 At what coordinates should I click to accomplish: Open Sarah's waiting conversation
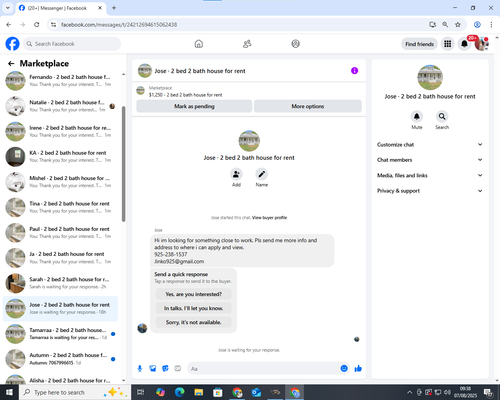point(60,283)
